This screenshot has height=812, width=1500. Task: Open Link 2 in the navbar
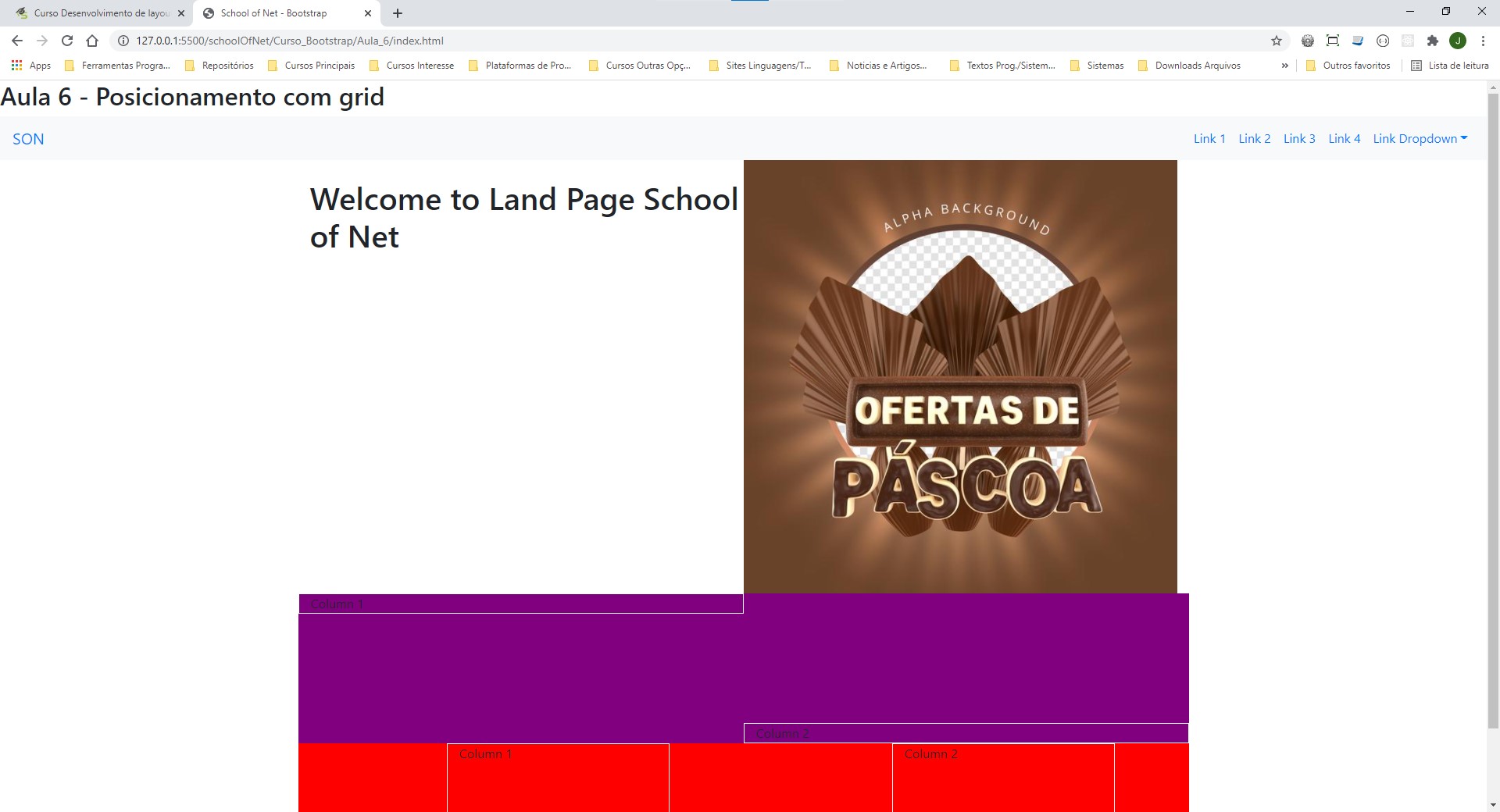click(1255, 138)
